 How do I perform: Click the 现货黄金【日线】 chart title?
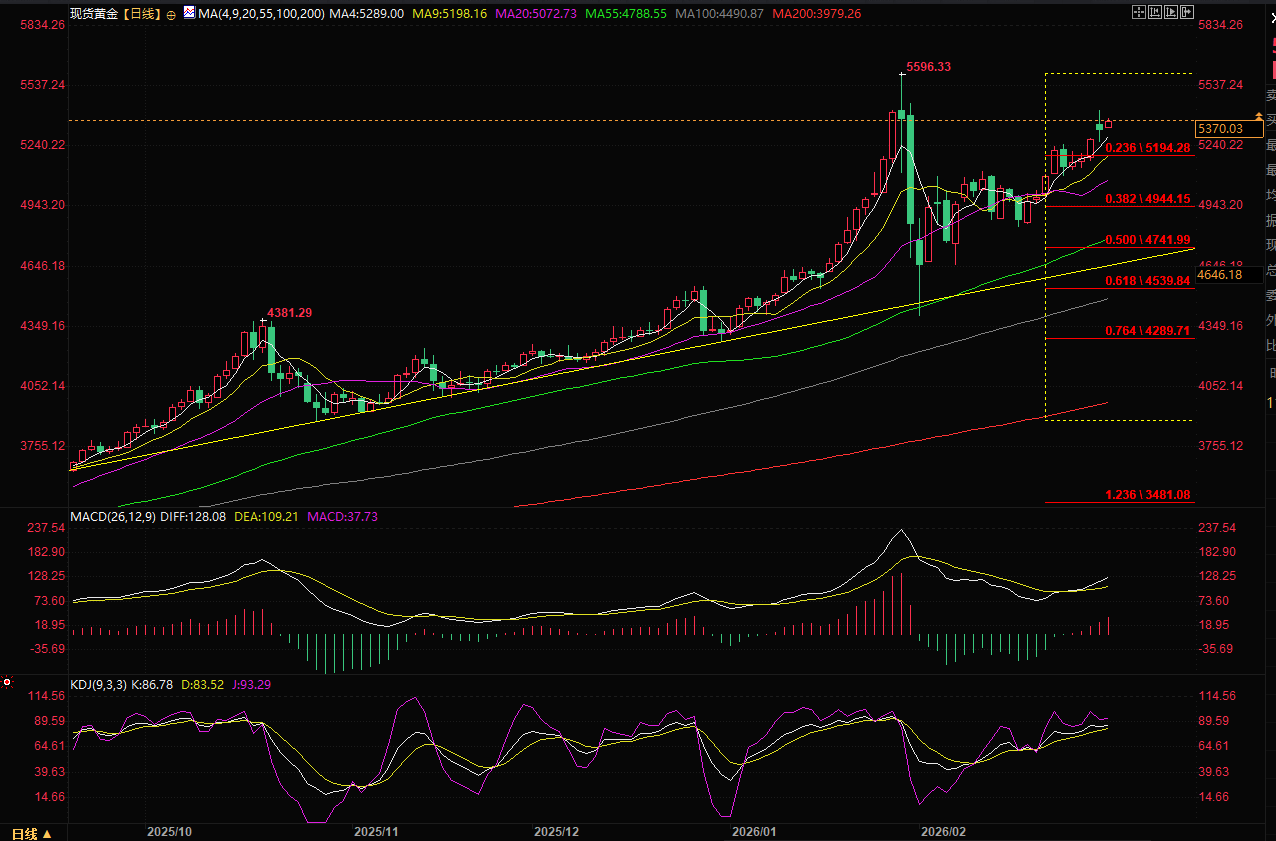pyautogui.click(x=116, y=14)
